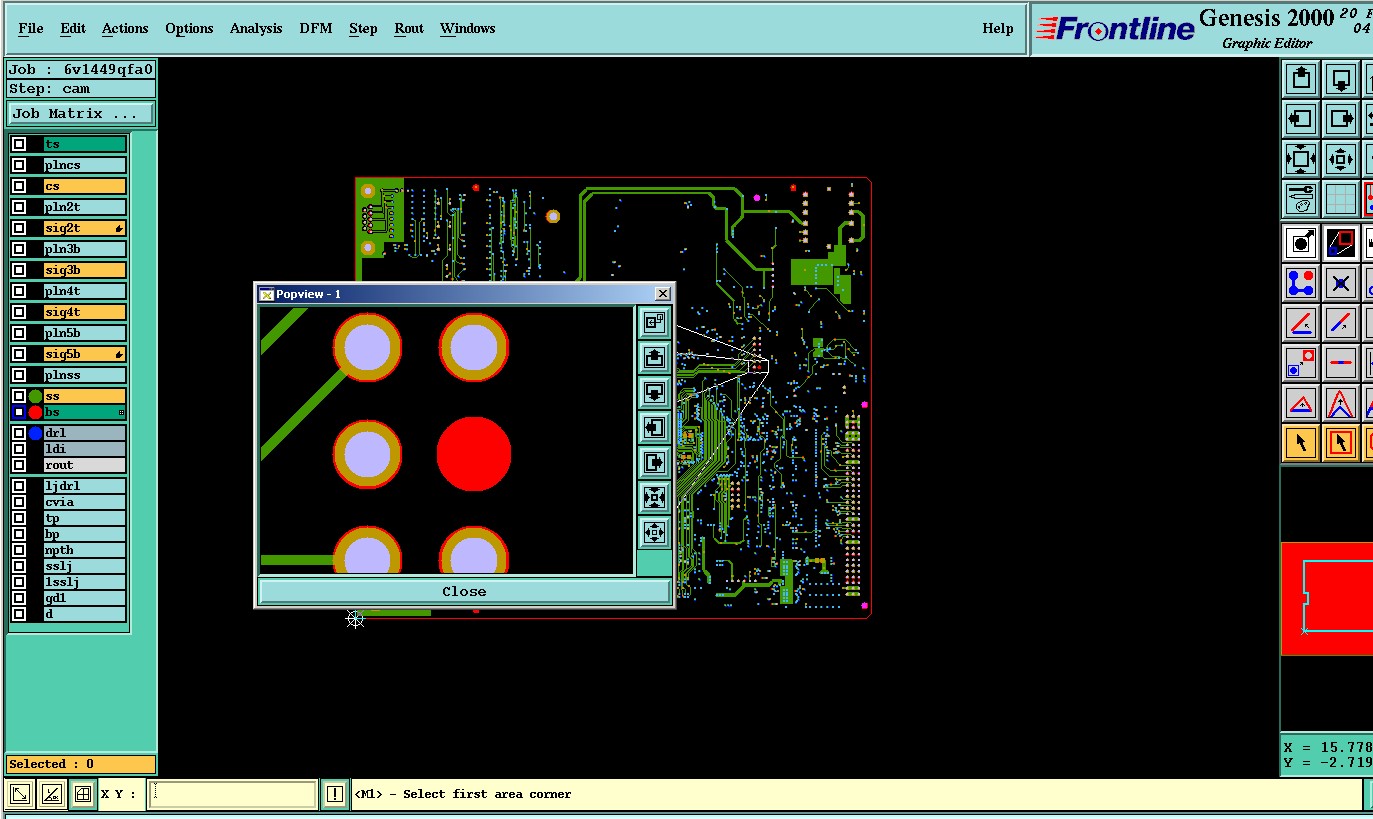Open the wrench and palette display options icon
The image size is (1373, 819).
tap(1300, 199)
